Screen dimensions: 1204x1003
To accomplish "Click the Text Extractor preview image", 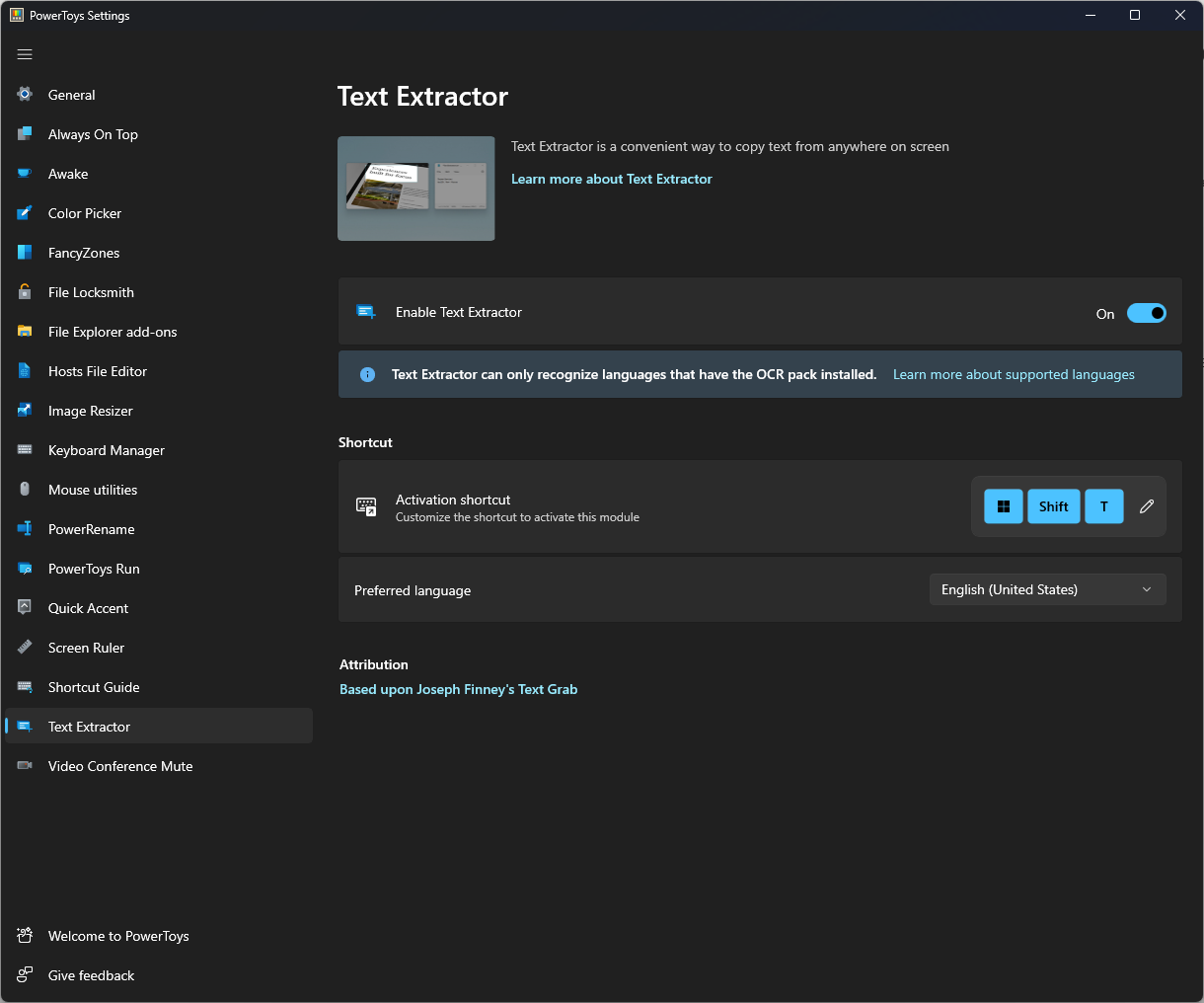I will 415,188.
